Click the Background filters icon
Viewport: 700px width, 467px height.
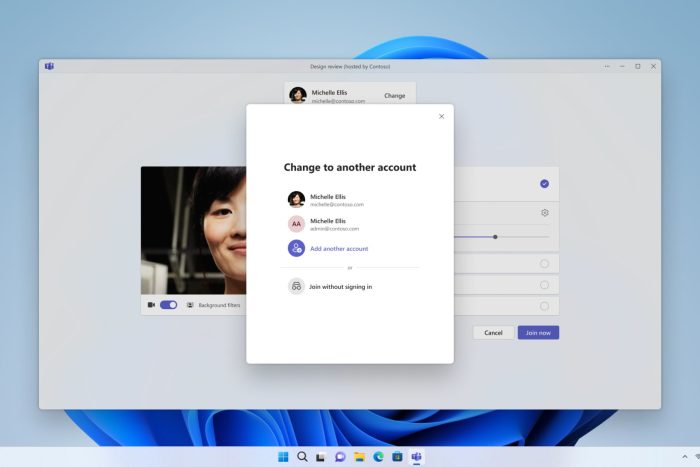[x=190, y=305]
